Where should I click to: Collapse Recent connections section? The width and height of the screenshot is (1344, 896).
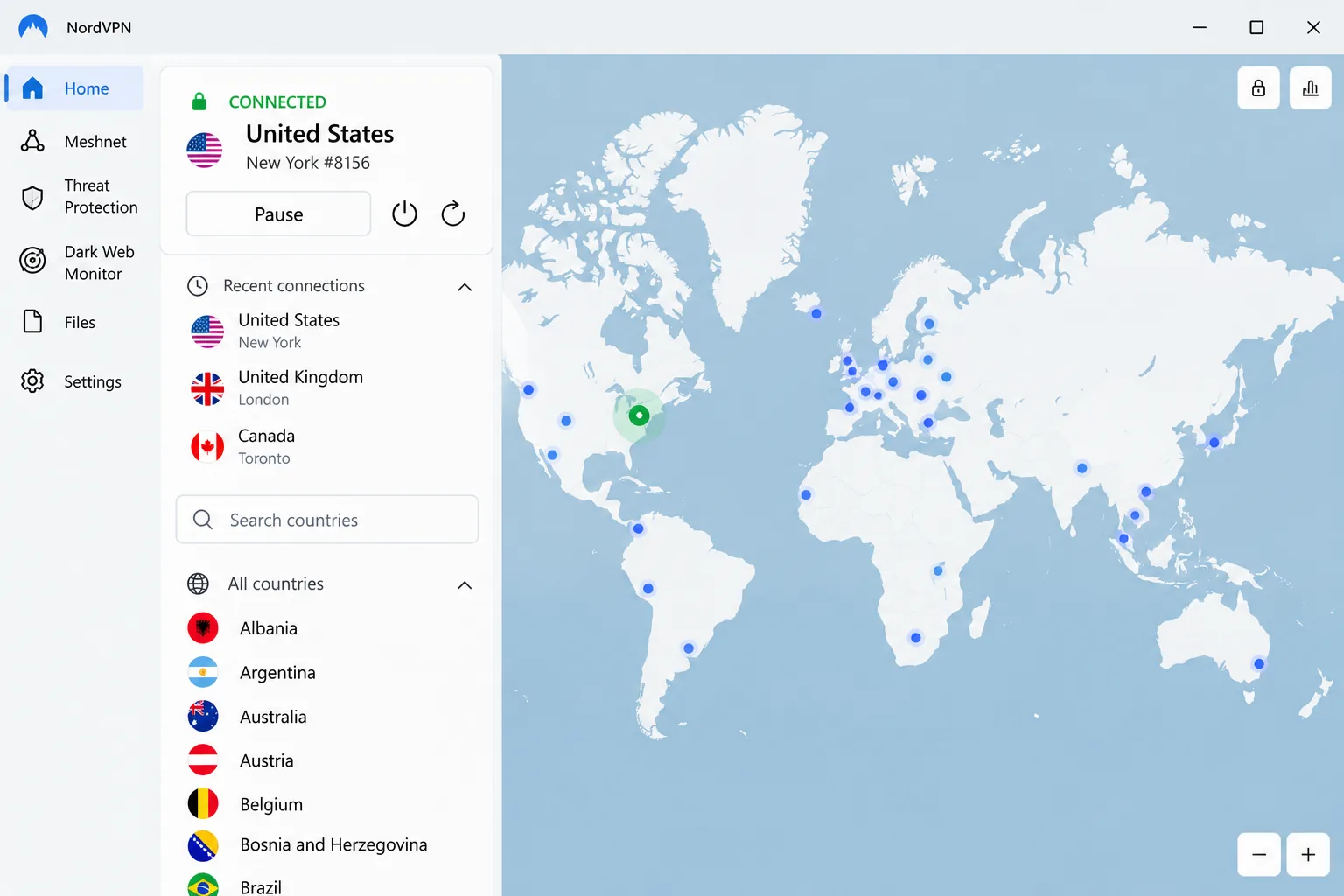[465, 286]
